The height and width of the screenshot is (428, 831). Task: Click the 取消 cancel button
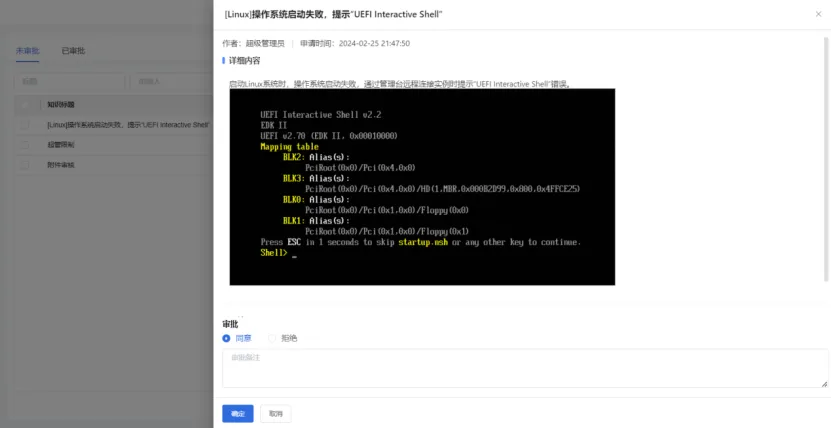point(276,414)
